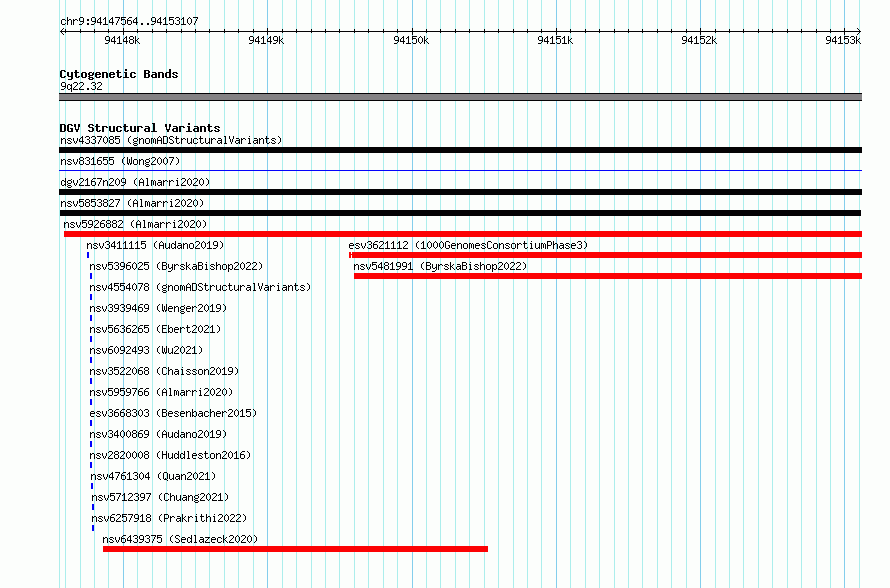Click the nsv4761304 (Quan2021) label

click(153, 476)
